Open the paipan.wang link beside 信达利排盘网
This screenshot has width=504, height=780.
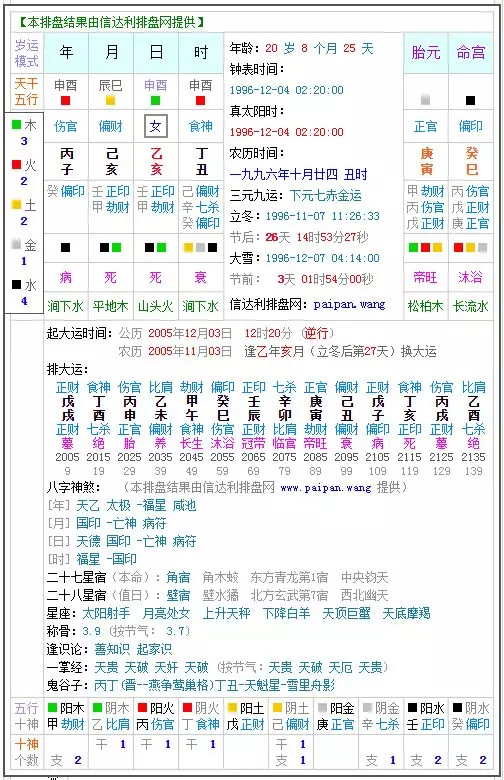point(349,304)
